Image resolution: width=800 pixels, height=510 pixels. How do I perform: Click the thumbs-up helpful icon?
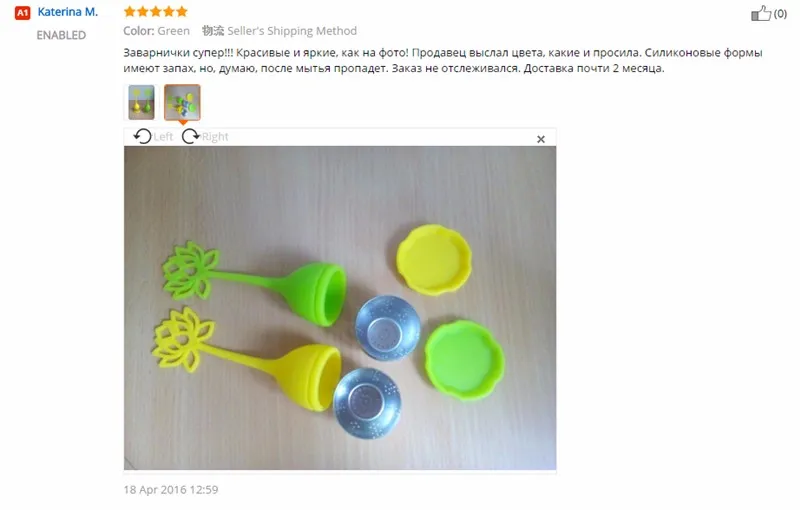[761, 13]
